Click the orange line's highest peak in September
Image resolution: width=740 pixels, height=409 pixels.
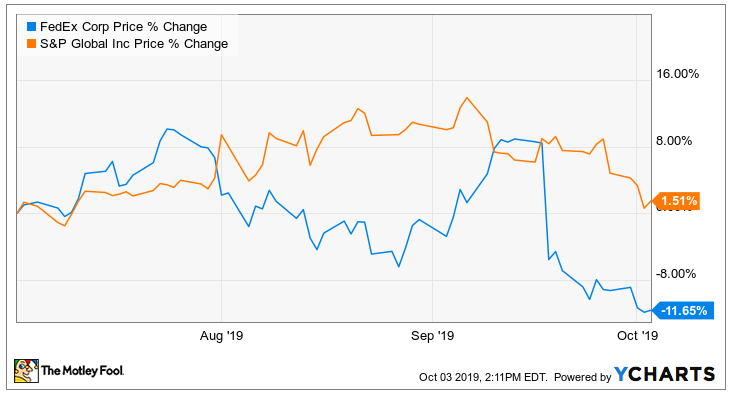point(467,98)
